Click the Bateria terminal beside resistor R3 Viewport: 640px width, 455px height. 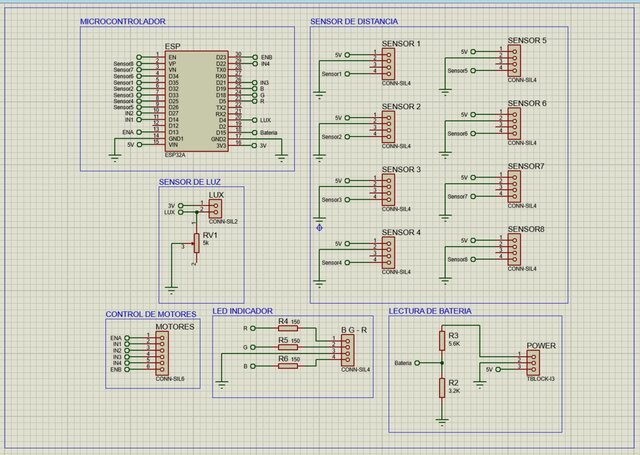coord(417,363)
